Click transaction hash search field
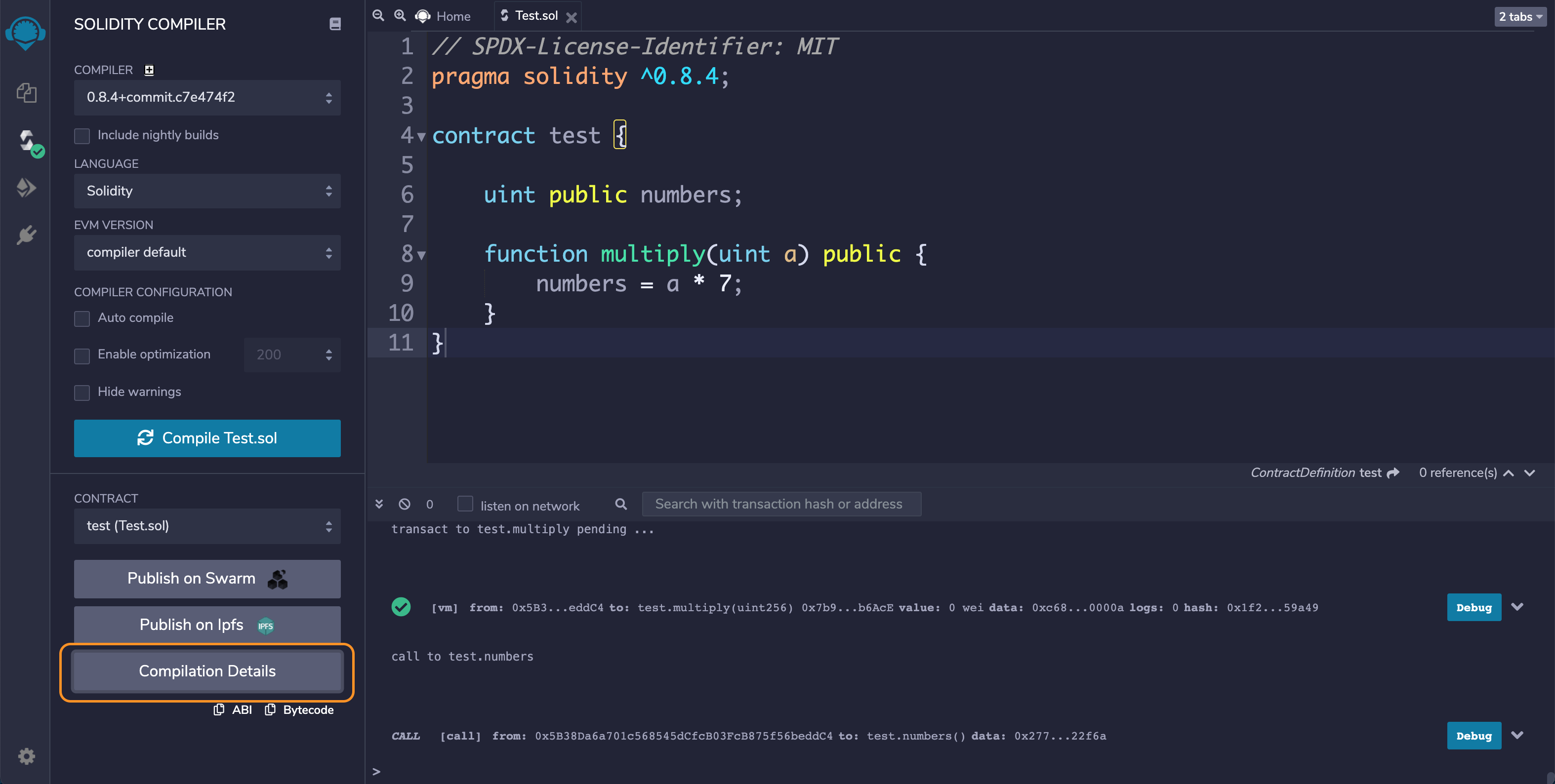Image resolution: width=1555 pixels, height=784 pixels. [781, 504]
